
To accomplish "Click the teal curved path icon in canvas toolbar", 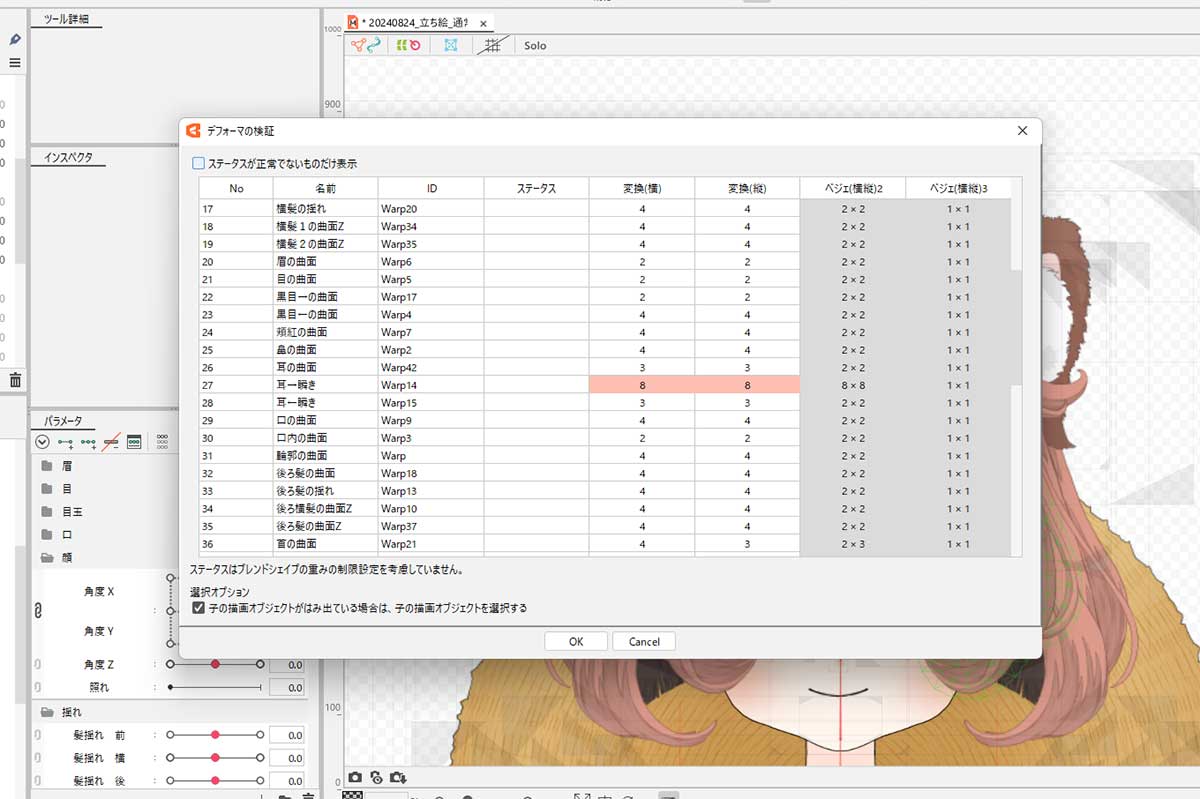I will (x=374, y=45).
